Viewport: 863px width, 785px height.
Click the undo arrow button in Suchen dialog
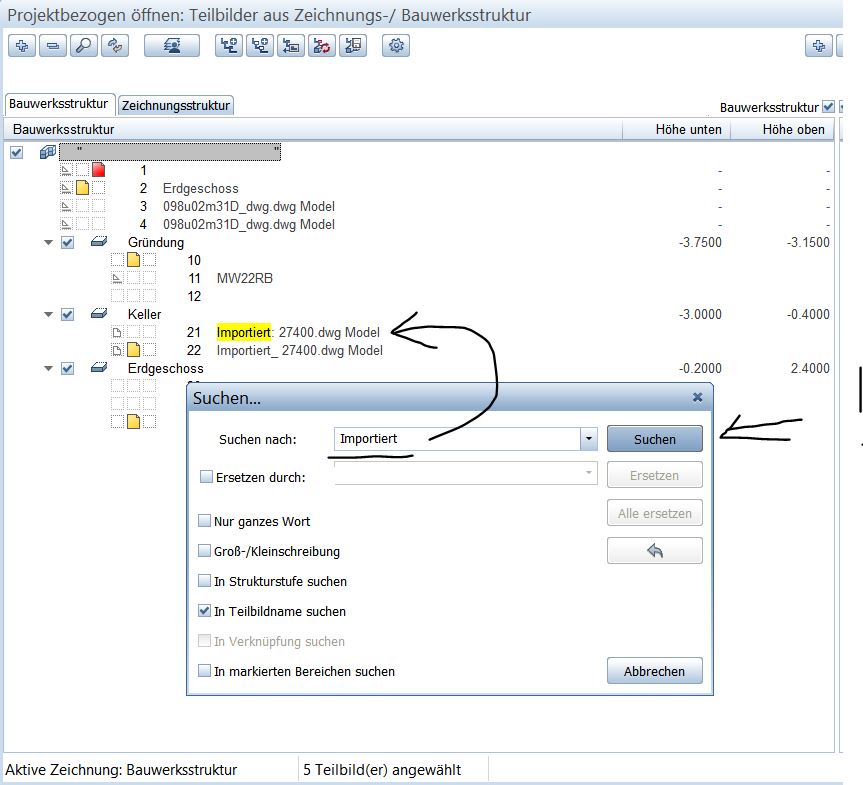(654, 551)
